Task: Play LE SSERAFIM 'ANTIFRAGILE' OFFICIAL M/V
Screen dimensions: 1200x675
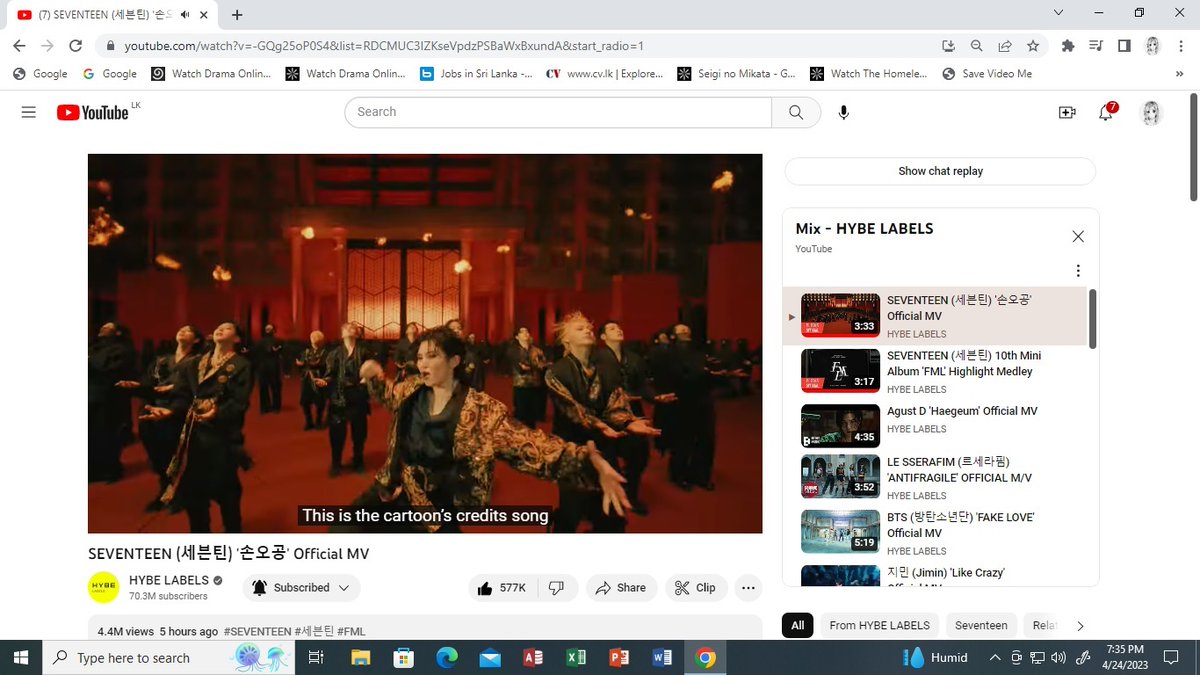Action: click(935, 477)
